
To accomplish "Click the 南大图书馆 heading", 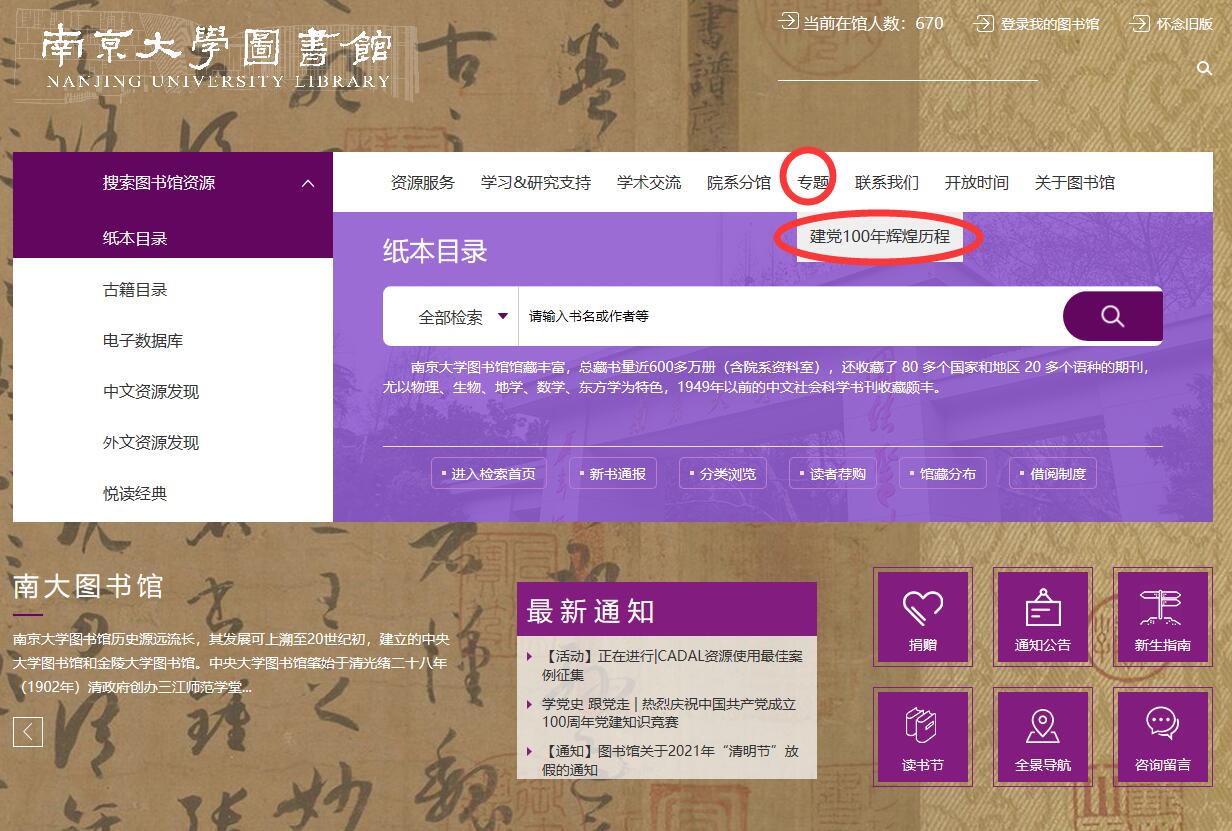I will tap(88, 586).
